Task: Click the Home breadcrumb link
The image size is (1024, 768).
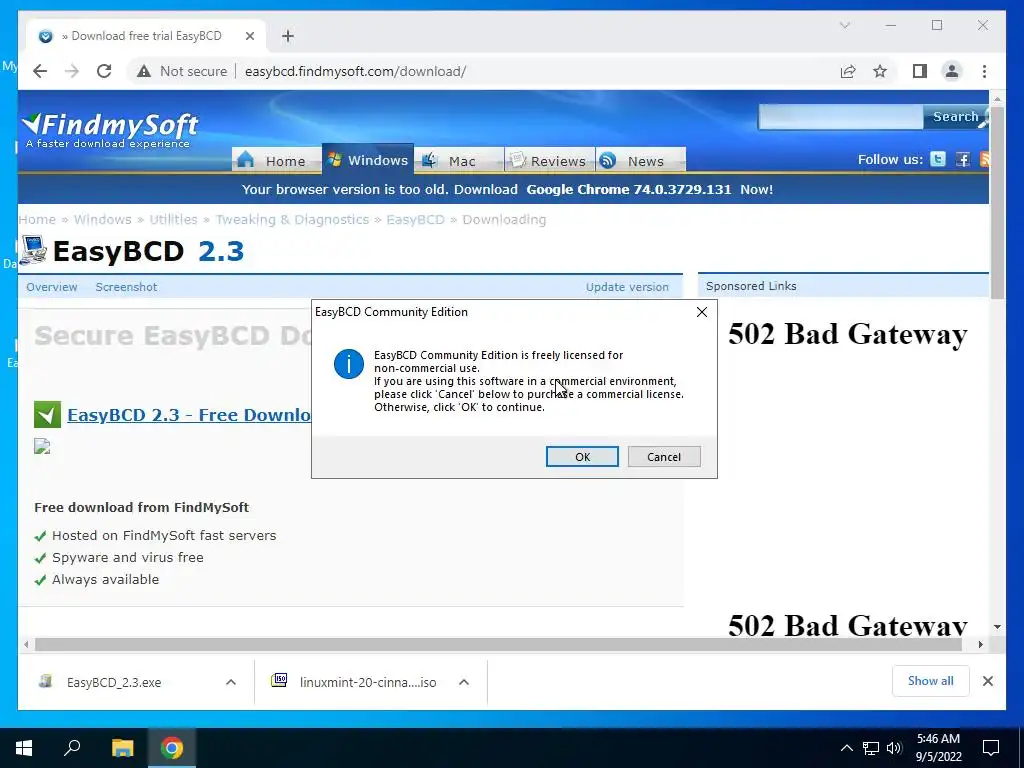Action: [x=37, y=219]
